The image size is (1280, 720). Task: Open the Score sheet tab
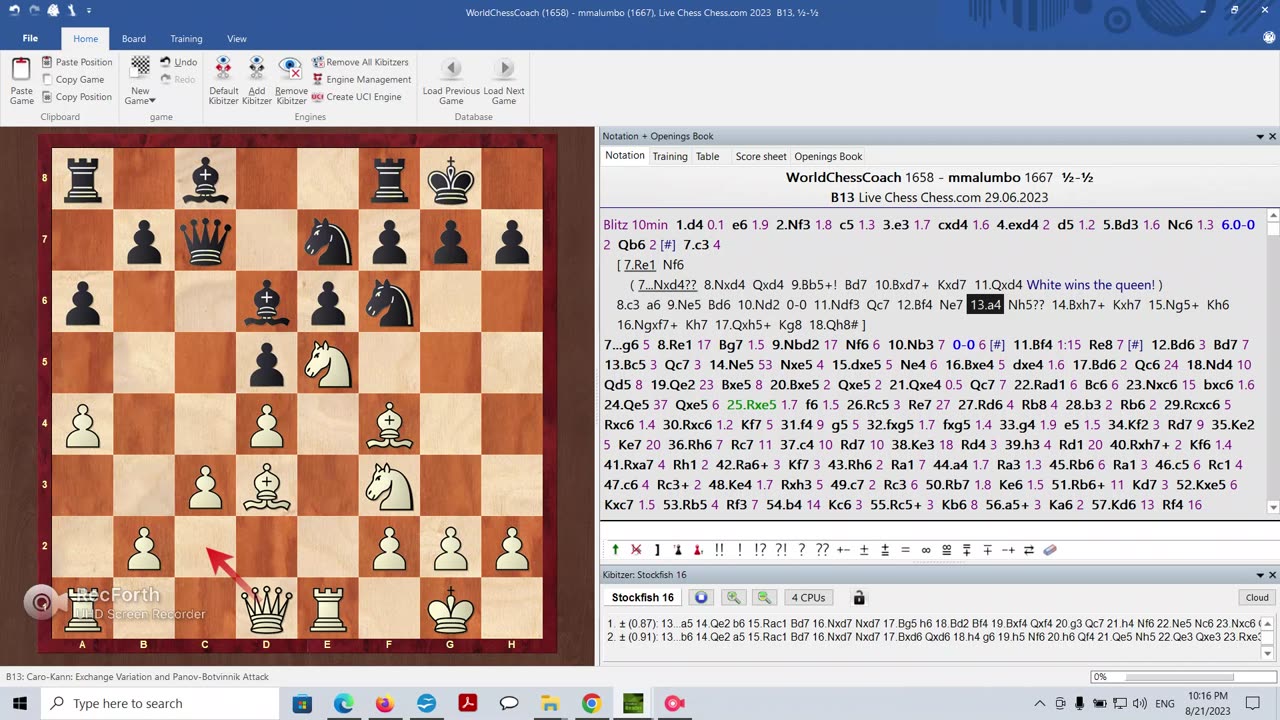point(761,156)
